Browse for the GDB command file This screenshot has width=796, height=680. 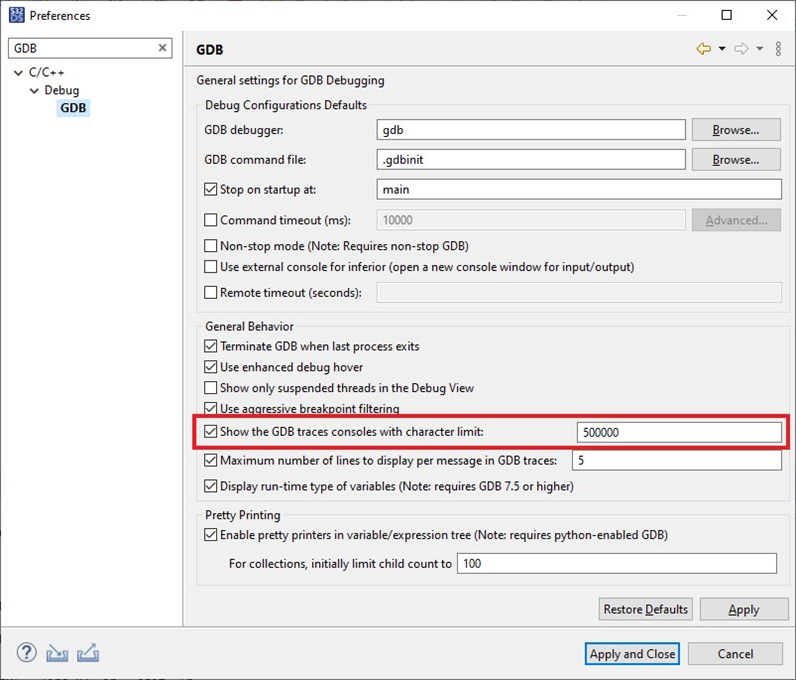pyautogui.click(x=736, y=159)
